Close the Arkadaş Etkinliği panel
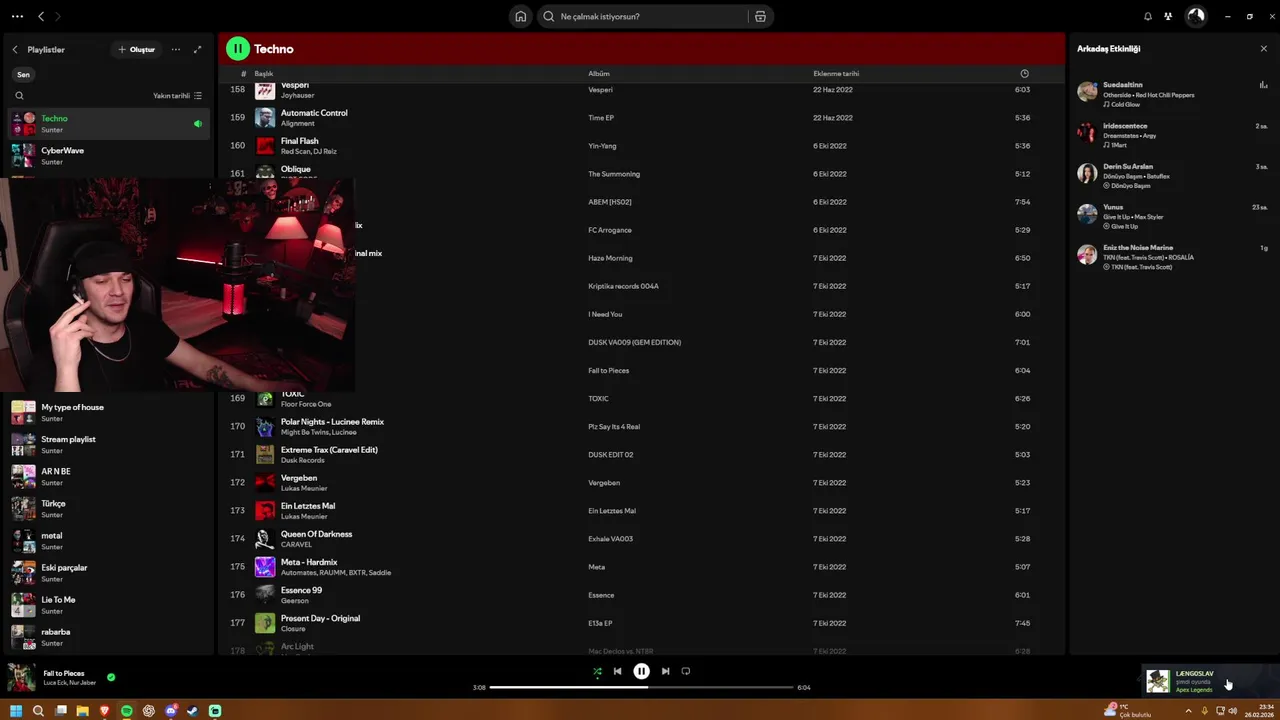1280x720 pixels. (x=1263, y=48)
